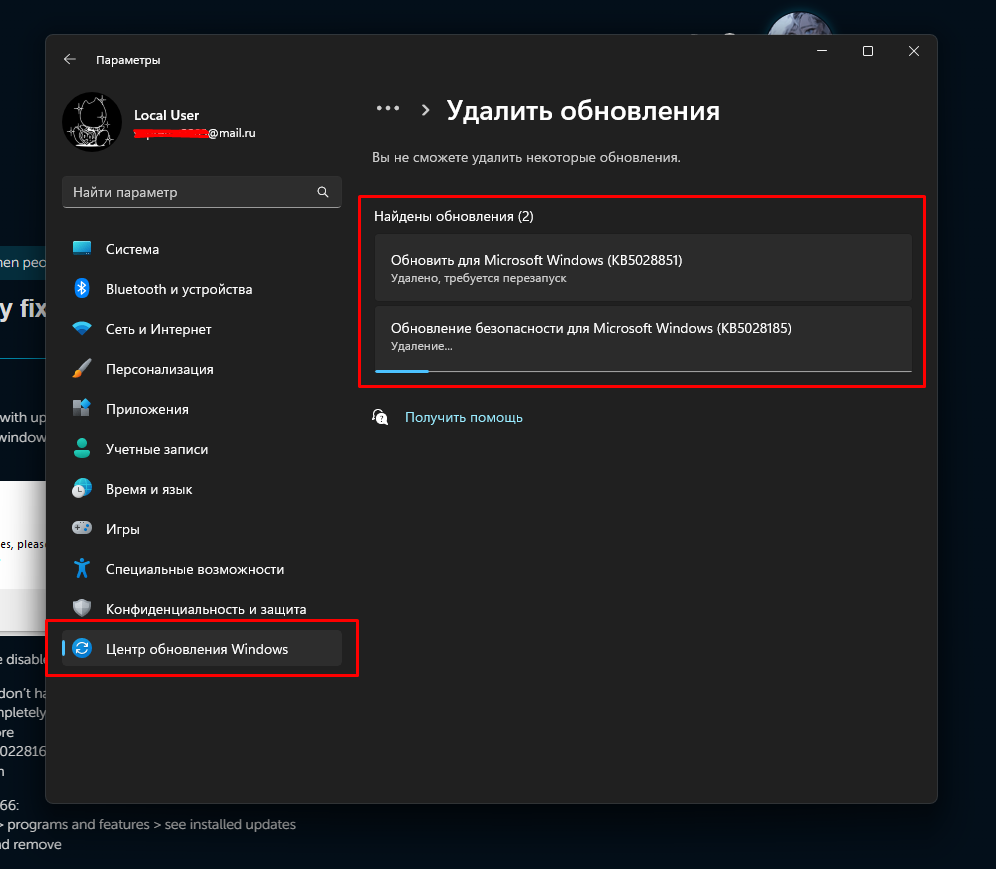
Task: Click the search magnifier icon in the search box
Action: tap(322, 192)
